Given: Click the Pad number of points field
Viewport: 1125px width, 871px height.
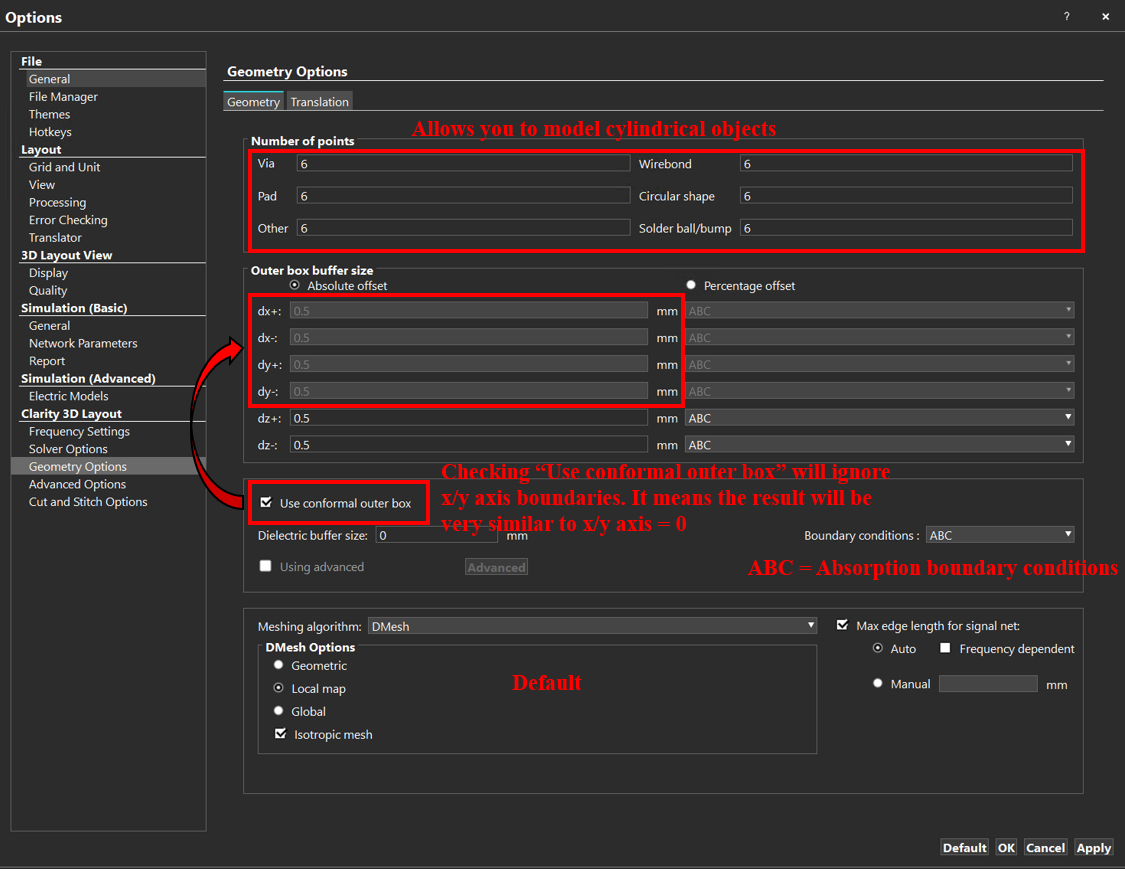Looking at the screenshot, I should [463, 196].
